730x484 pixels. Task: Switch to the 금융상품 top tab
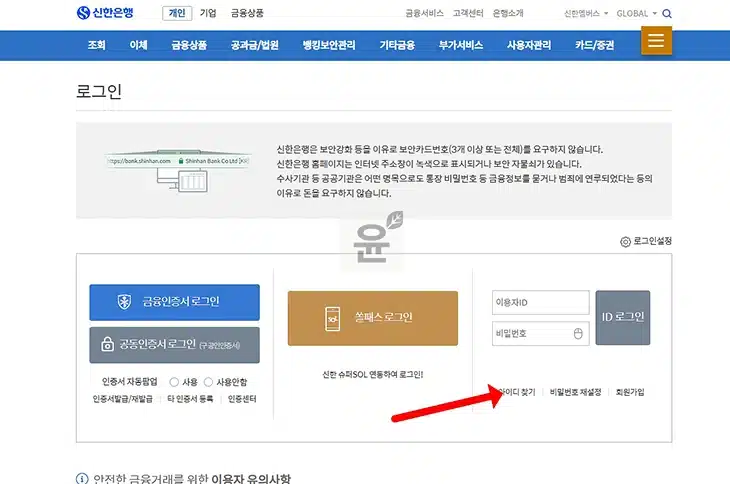coord(247,13)
